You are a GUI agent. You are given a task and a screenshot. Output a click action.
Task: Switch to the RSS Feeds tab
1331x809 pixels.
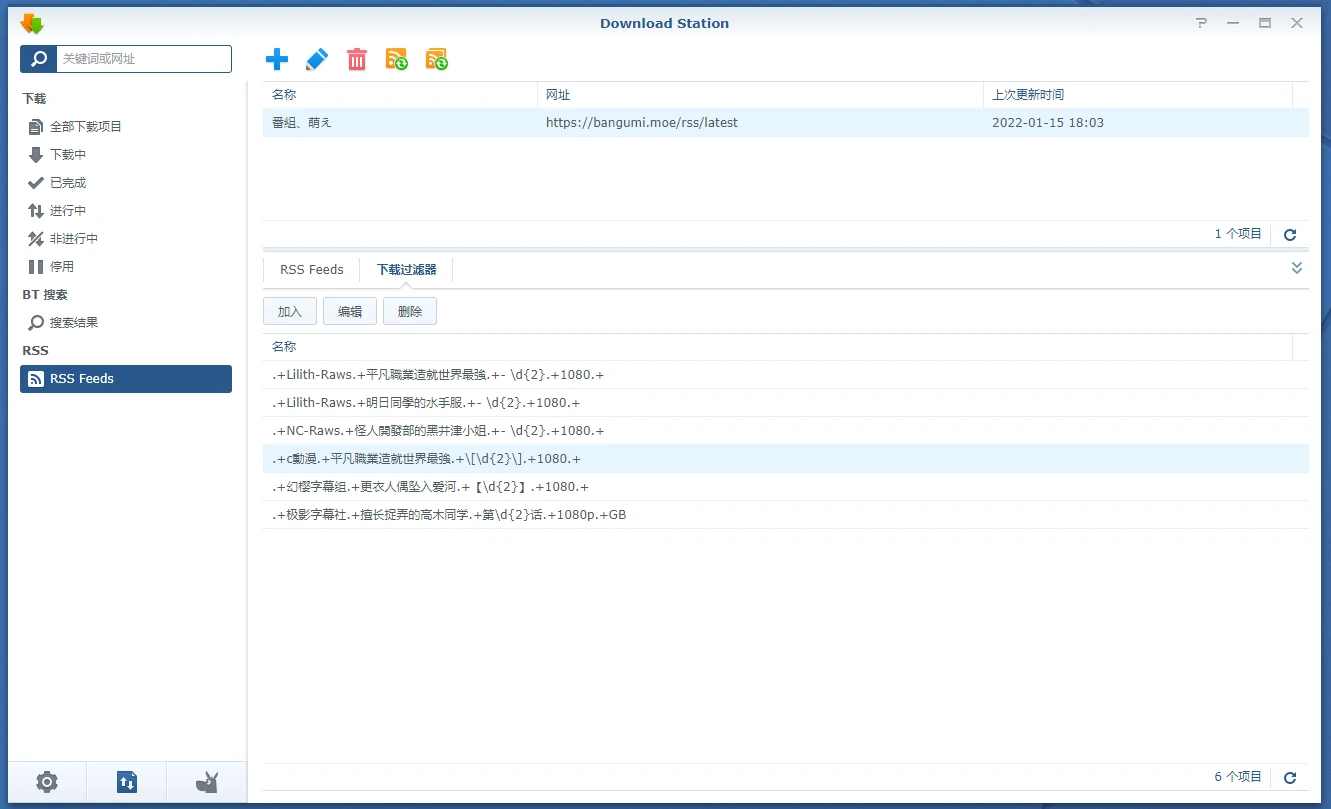(311, 270)
